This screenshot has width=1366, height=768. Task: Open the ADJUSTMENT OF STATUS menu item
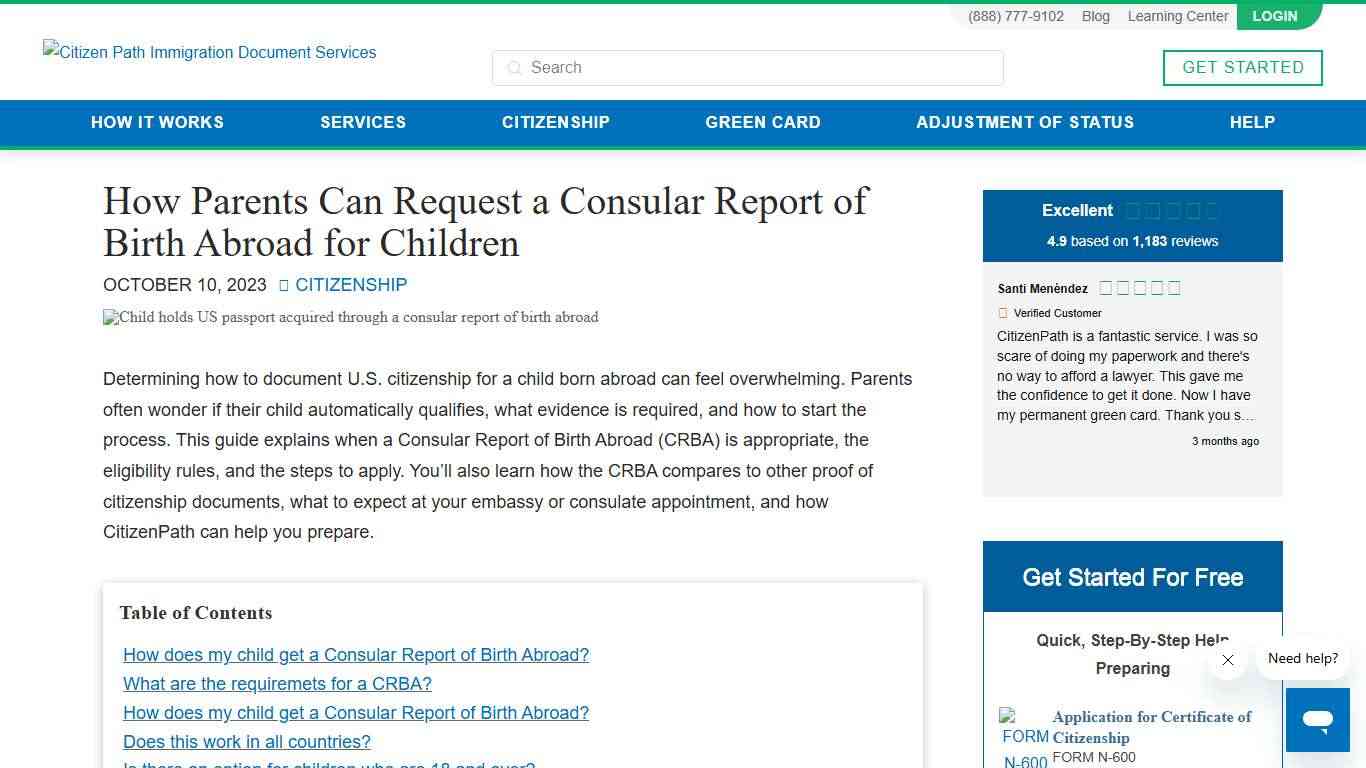pyautogui.click(x=1024, y=122)
